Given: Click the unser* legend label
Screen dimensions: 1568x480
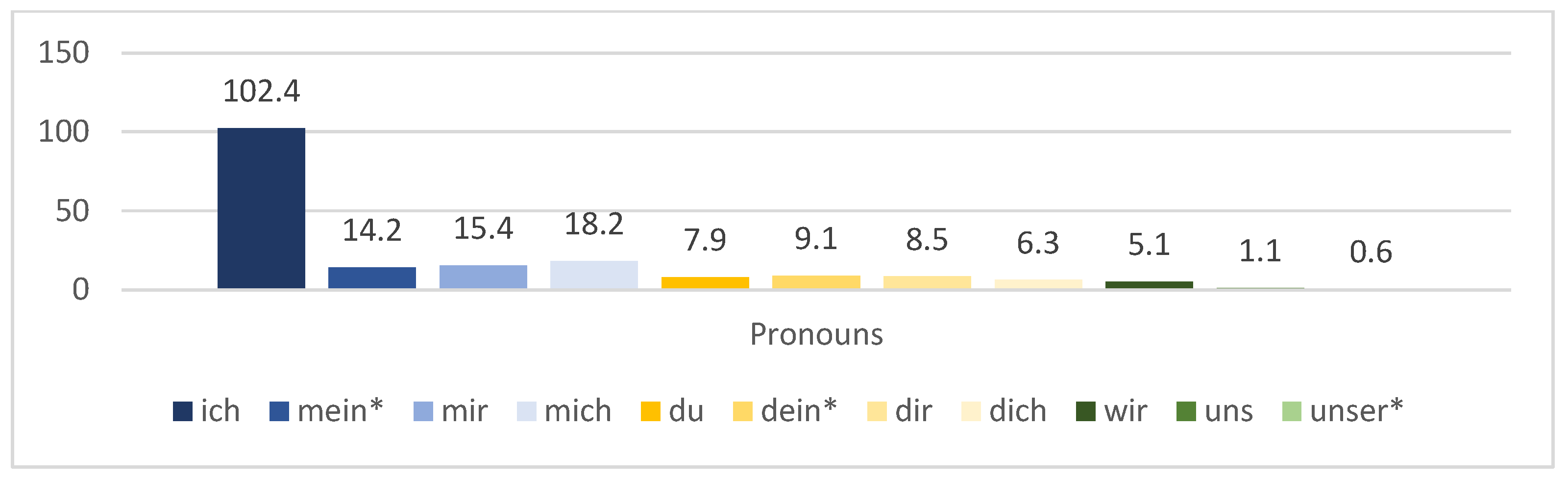Looking at the screenshot, I should 1357,411.
